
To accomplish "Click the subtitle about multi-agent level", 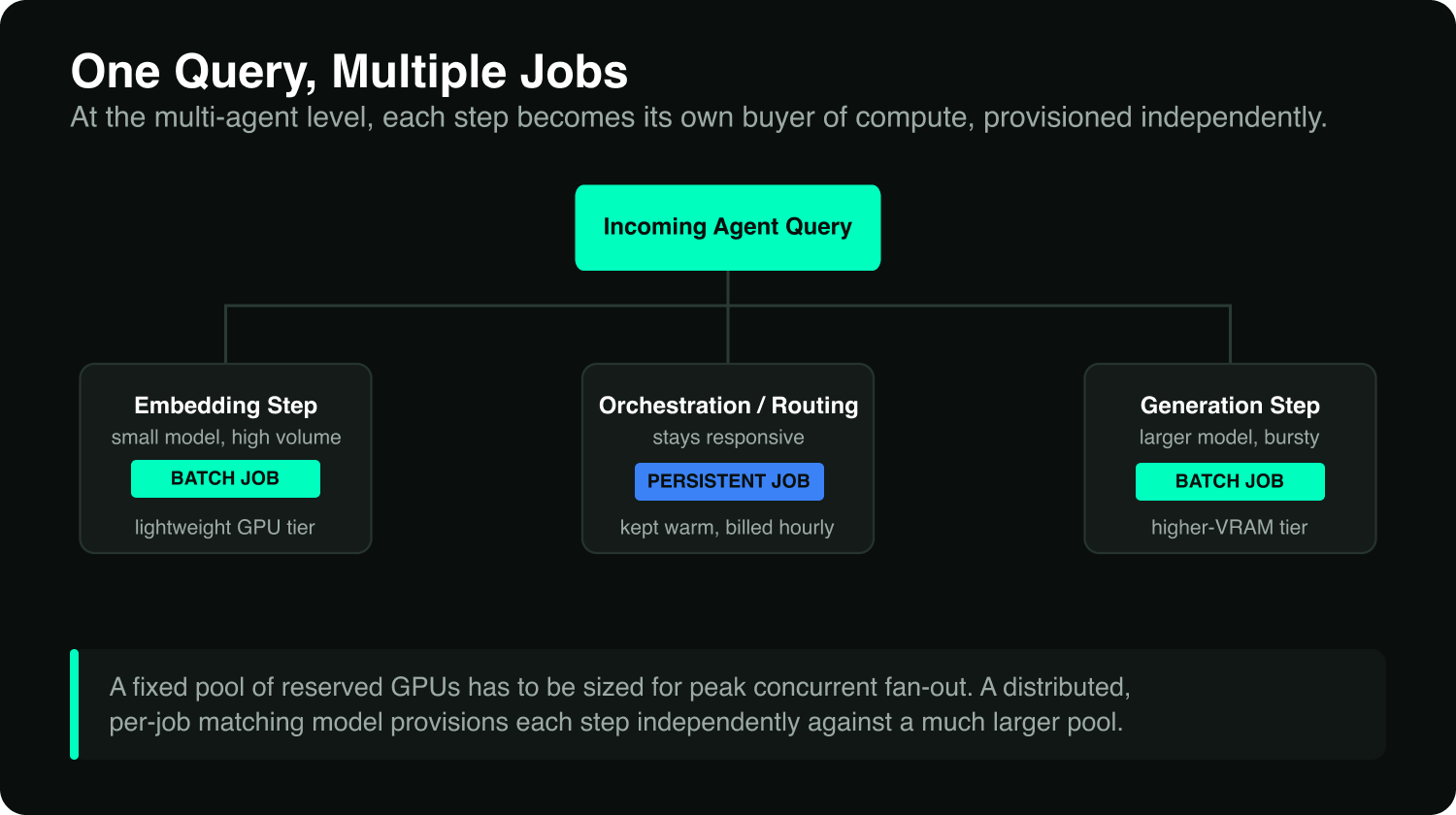I will (x=699, y=117).
